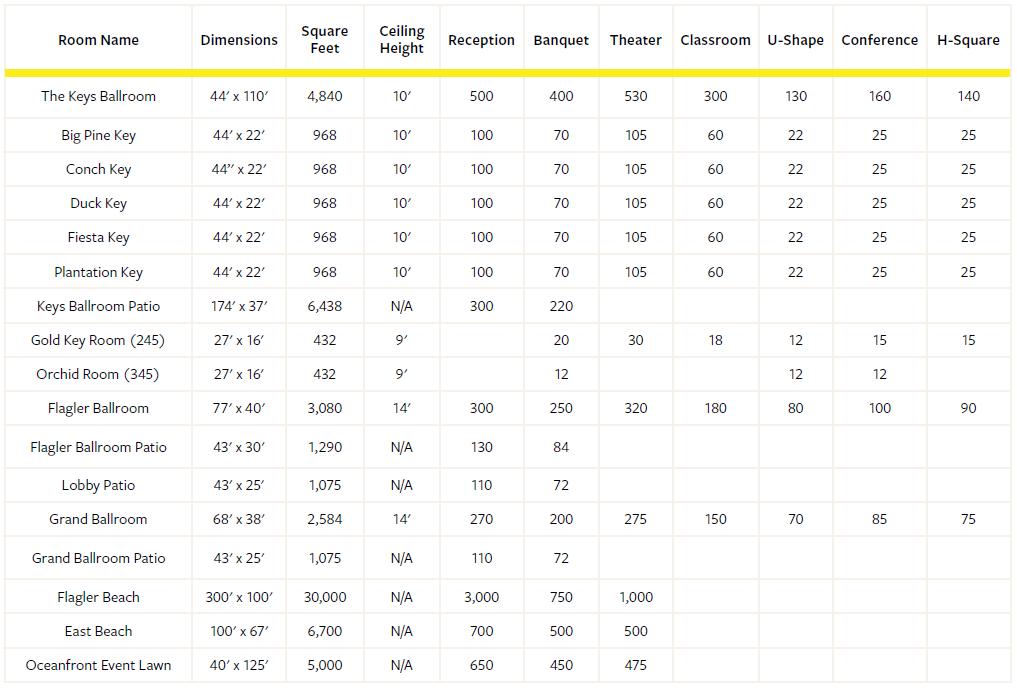The image size is (1017, 689).
Task: Click the U-Shape column header
Action: [x=795, y=40]
